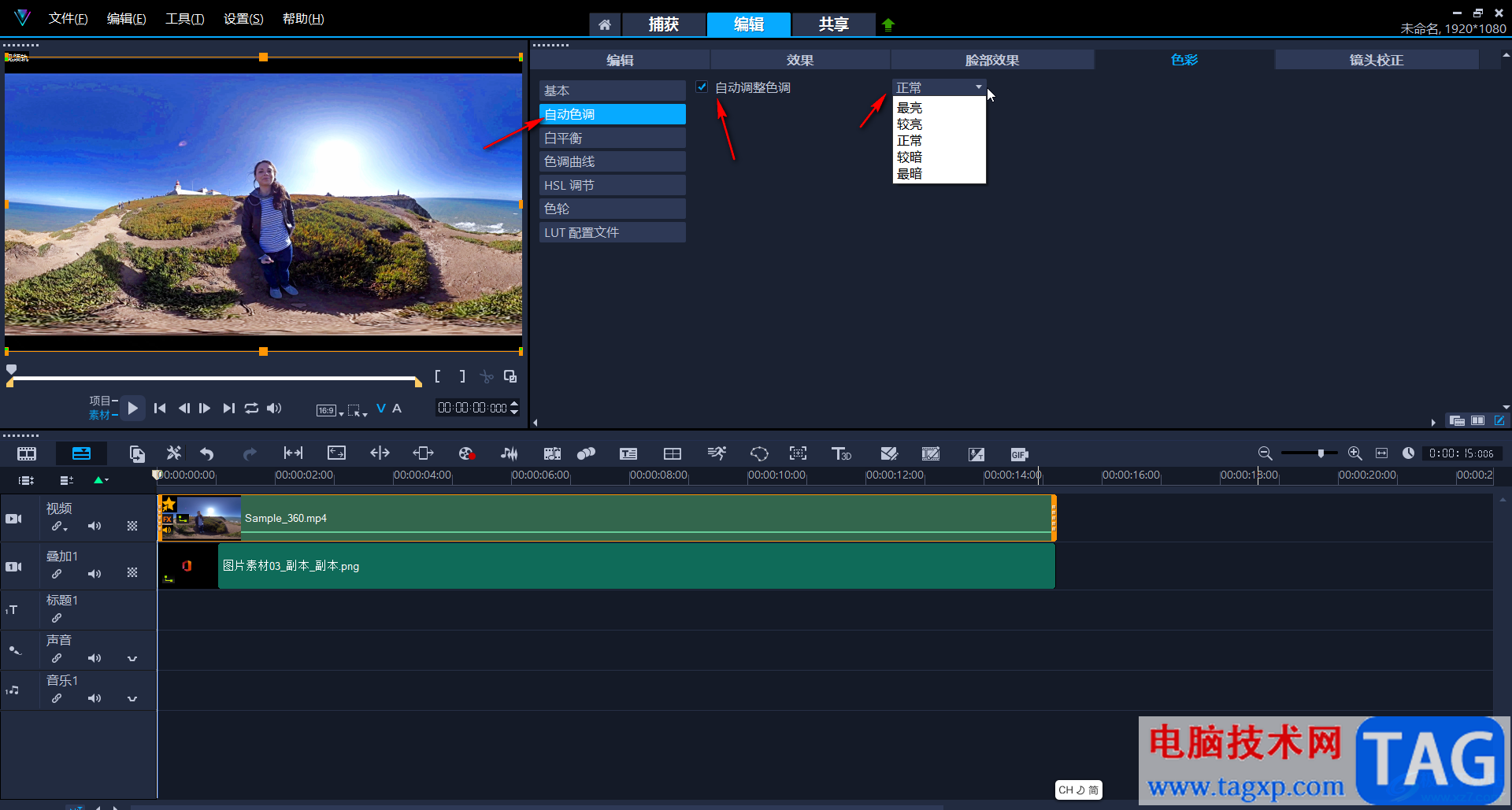Image resolution: width=1512 pixels, height=810 pixels.
Task: Toggle repeat playback
Action: (251, 408)
